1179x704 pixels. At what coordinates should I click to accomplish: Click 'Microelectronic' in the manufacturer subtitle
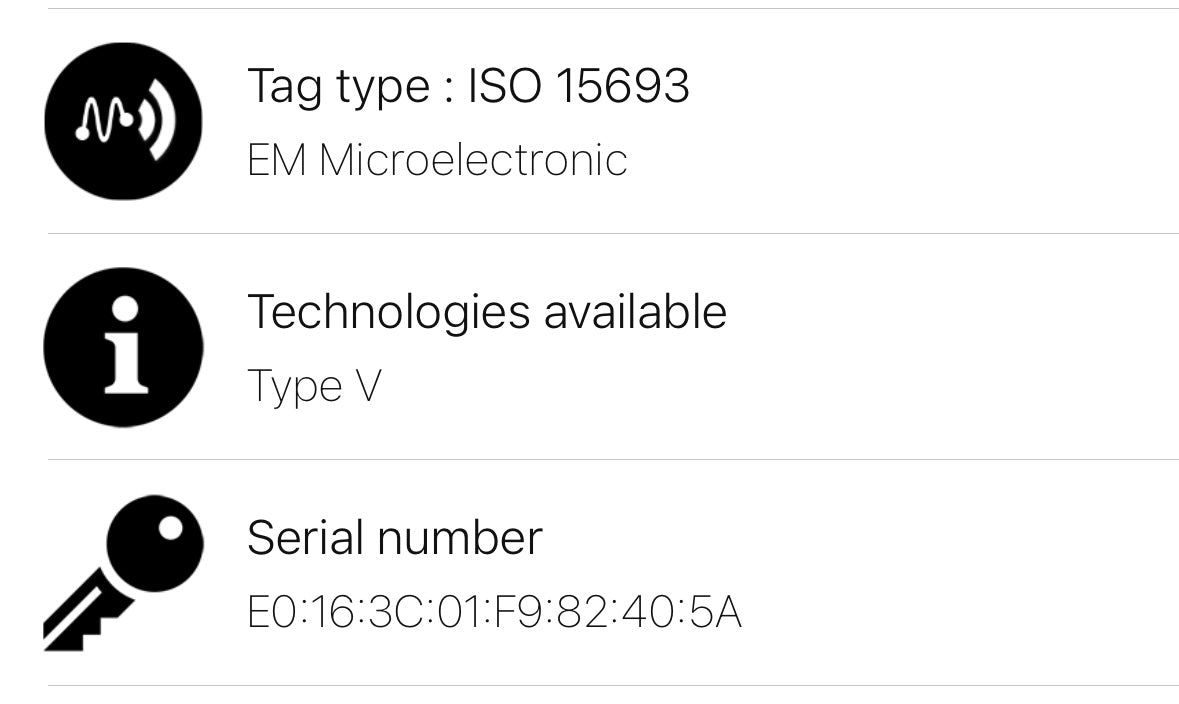pyautogui.click(x=473, y=161)
